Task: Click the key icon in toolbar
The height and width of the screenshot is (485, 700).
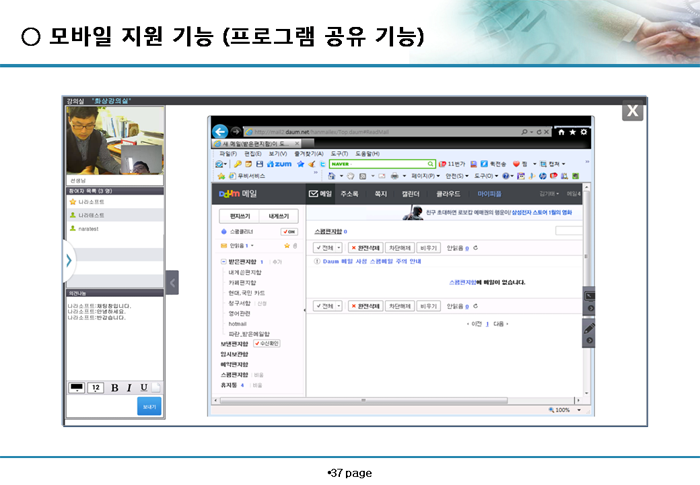Action: [238, 164]
